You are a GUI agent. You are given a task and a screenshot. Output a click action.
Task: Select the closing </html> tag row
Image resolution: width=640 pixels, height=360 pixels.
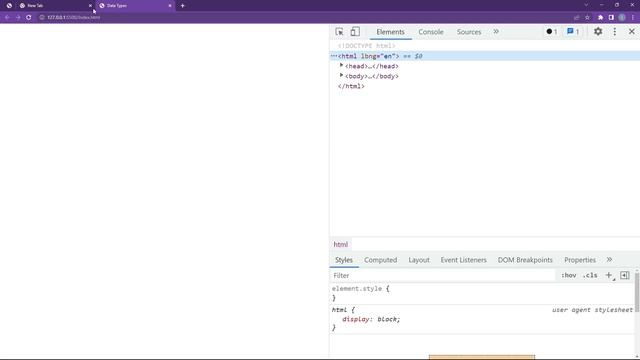coord(351,86)
